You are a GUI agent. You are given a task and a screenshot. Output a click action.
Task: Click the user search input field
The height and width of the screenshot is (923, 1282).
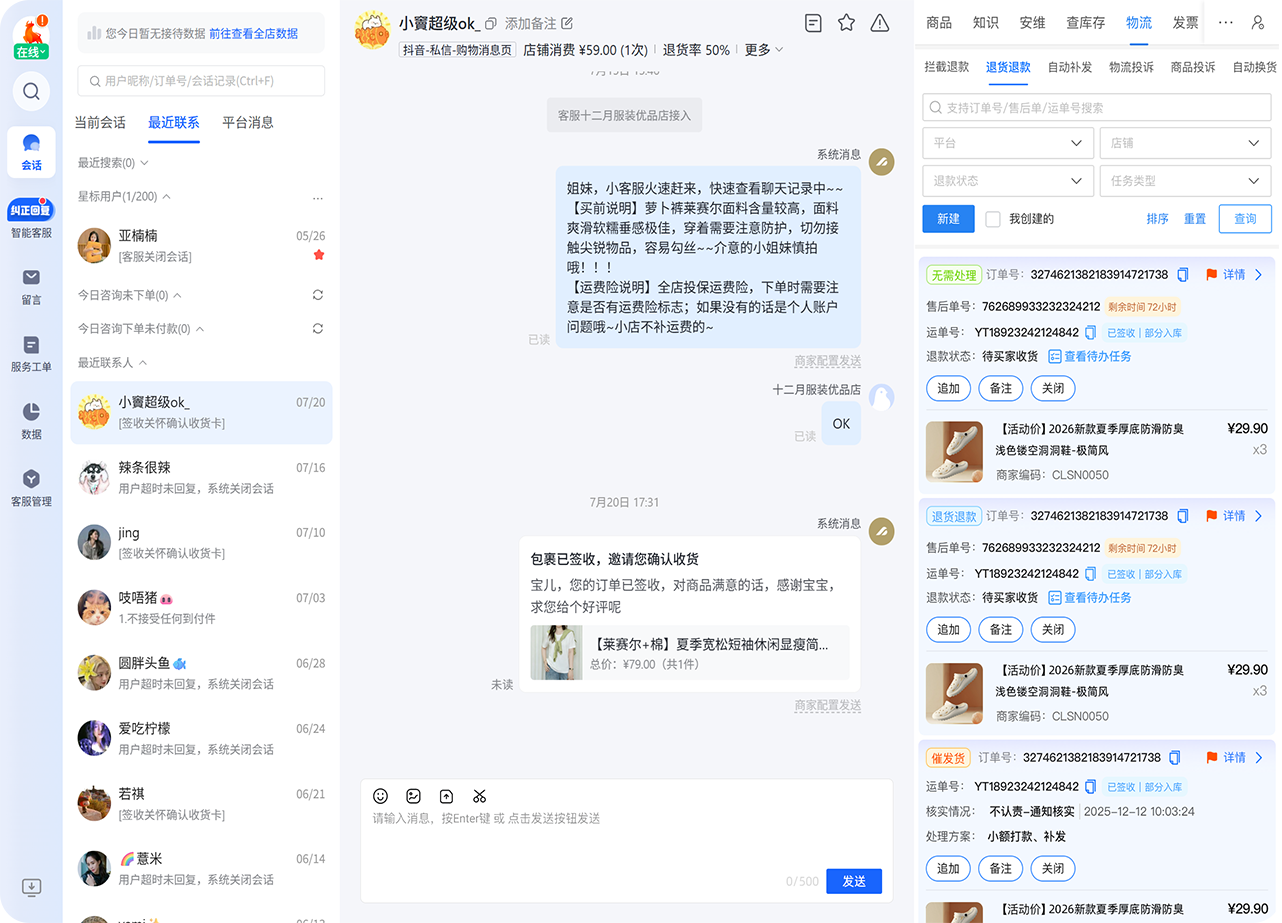pyautogui.click(x=201, y=81)
